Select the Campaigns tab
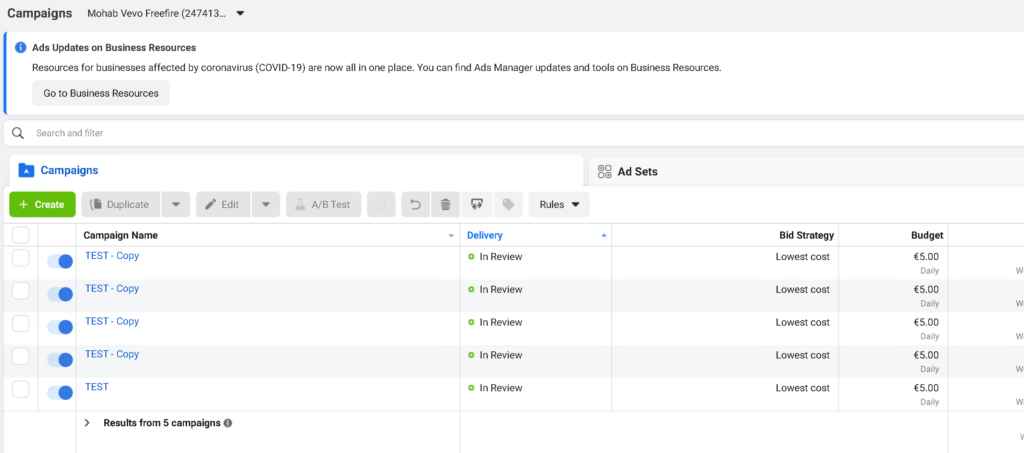Image resolution: width=1024 pixels, height=453 pixels. click(68, 171)
